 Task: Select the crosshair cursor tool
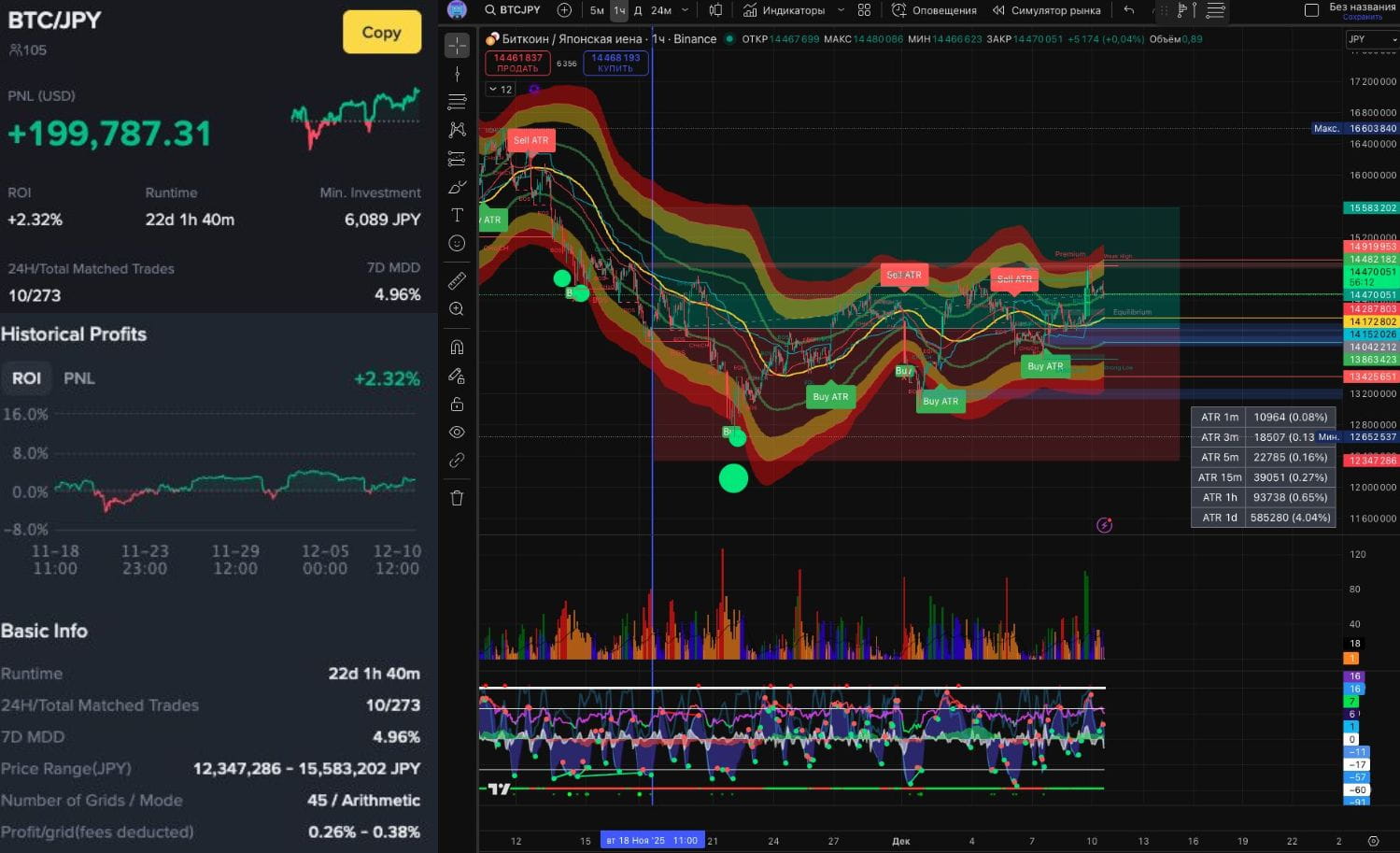(457, 45)
